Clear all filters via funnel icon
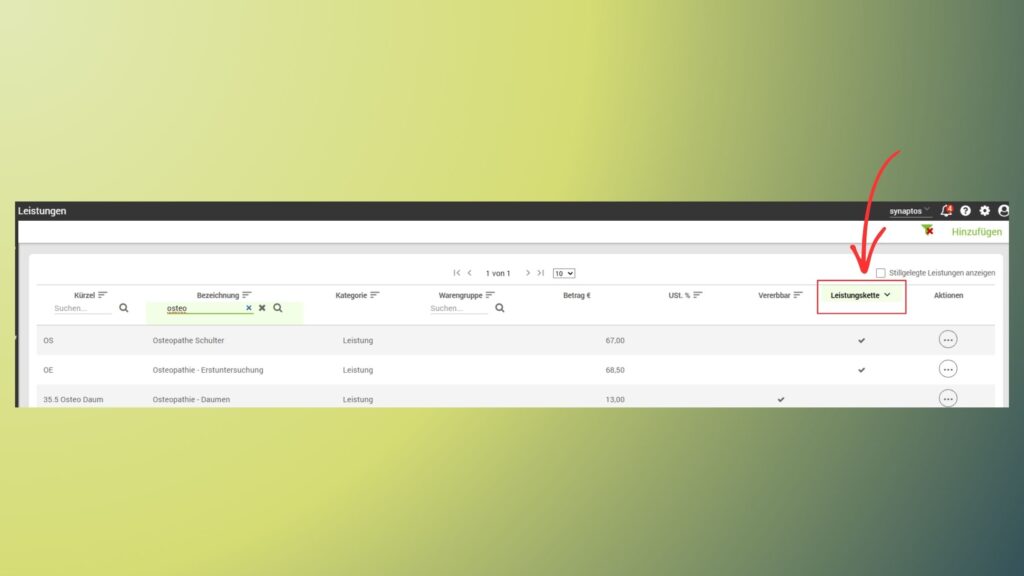This screenshot has width=1024, height=576. pos(927,231)
